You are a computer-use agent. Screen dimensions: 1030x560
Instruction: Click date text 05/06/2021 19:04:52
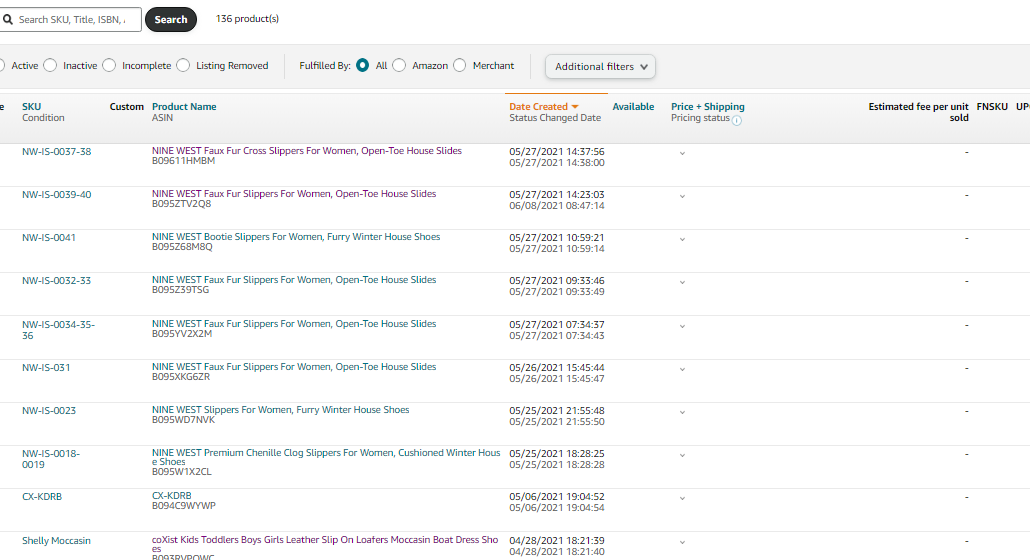(x=557, y=497)
